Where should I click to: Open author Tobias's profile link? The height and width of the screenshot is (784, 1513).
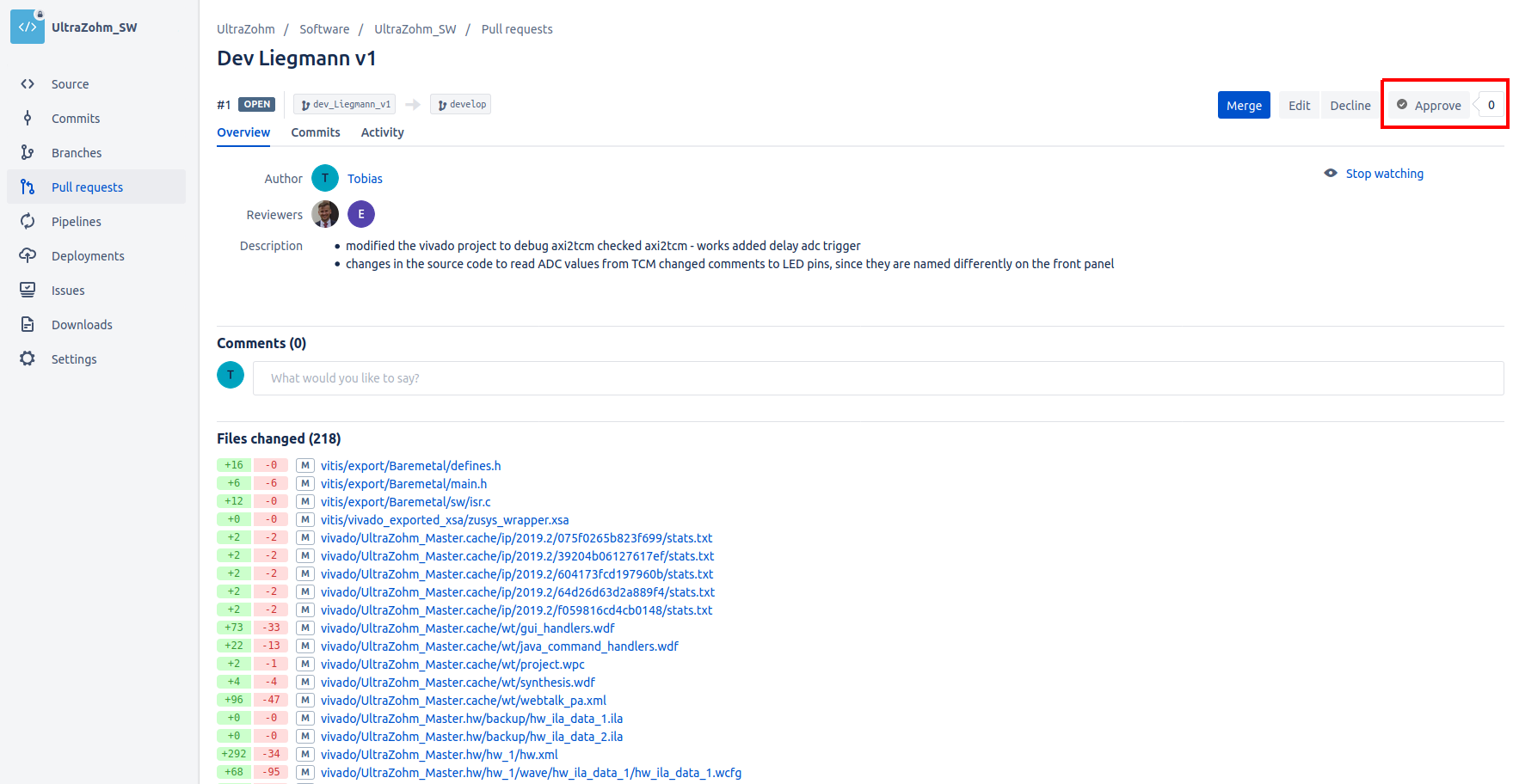point(365,178)
